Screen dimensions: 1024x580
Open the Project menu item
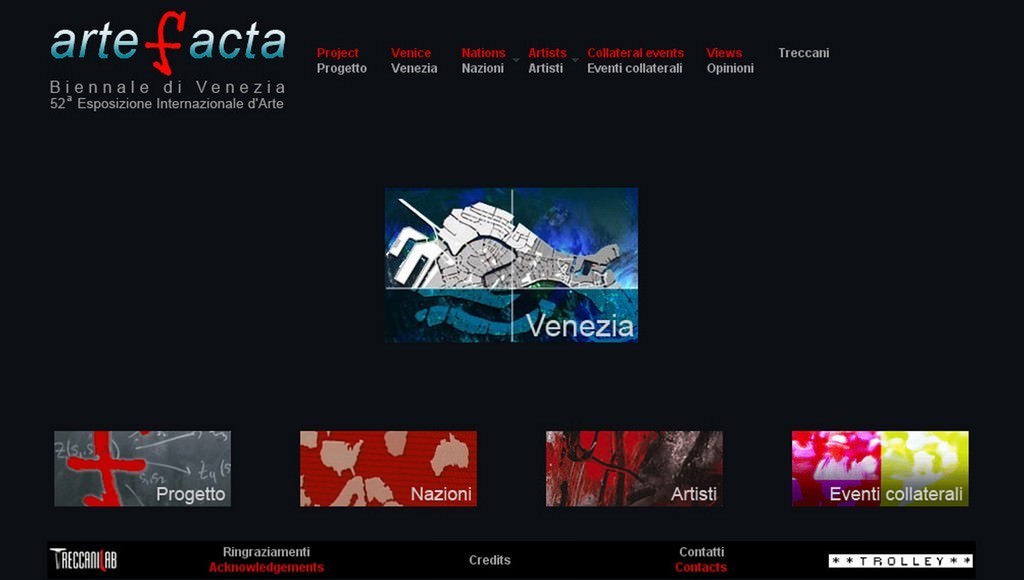pos(338,53)
